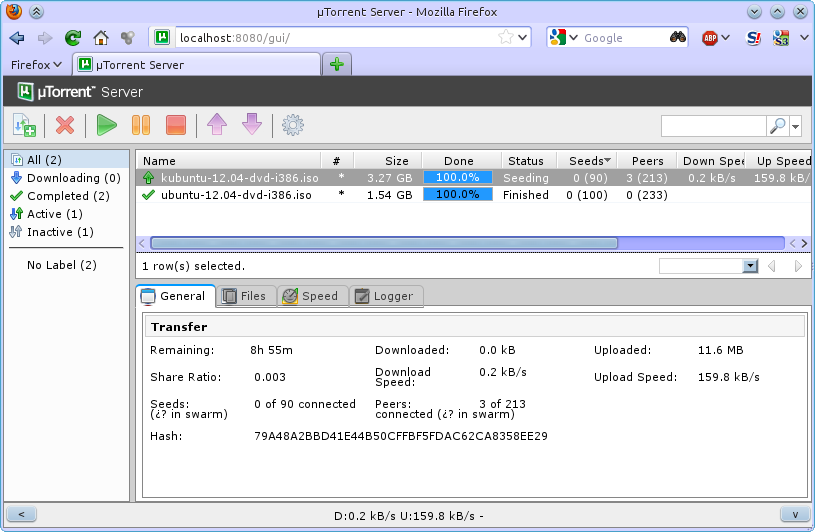The height and width of the screenshot is (532, 815).
Task: Select the kubuntu-12.04-dvd-i386.iso row
Action: (473, 178)
